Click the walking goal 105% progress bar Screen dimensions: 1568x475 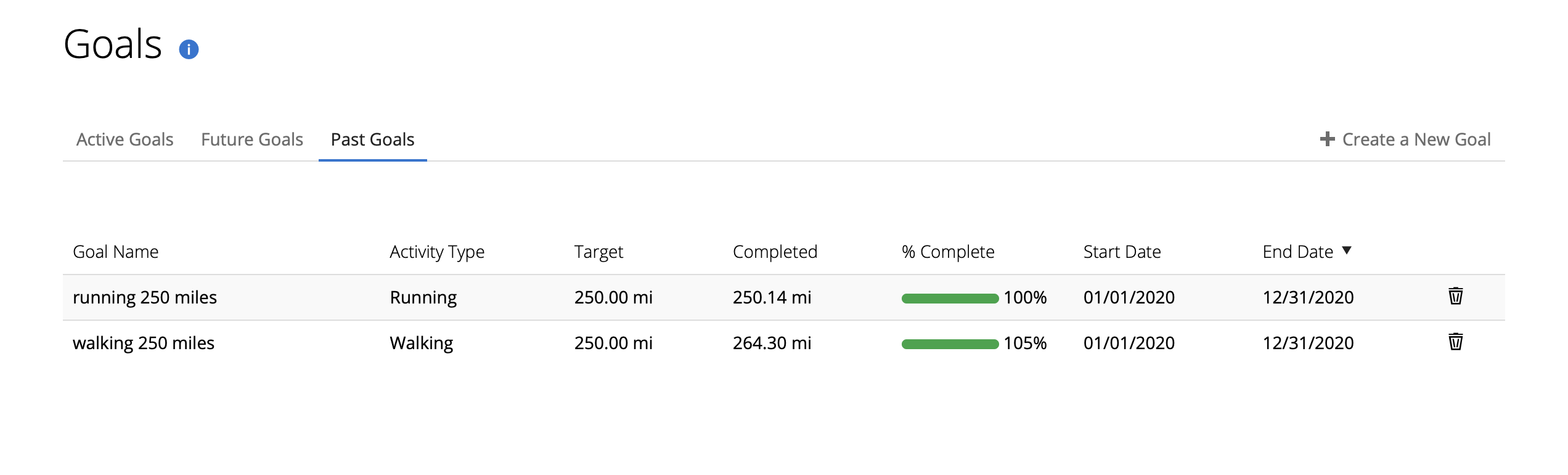(x=949, y=344)
